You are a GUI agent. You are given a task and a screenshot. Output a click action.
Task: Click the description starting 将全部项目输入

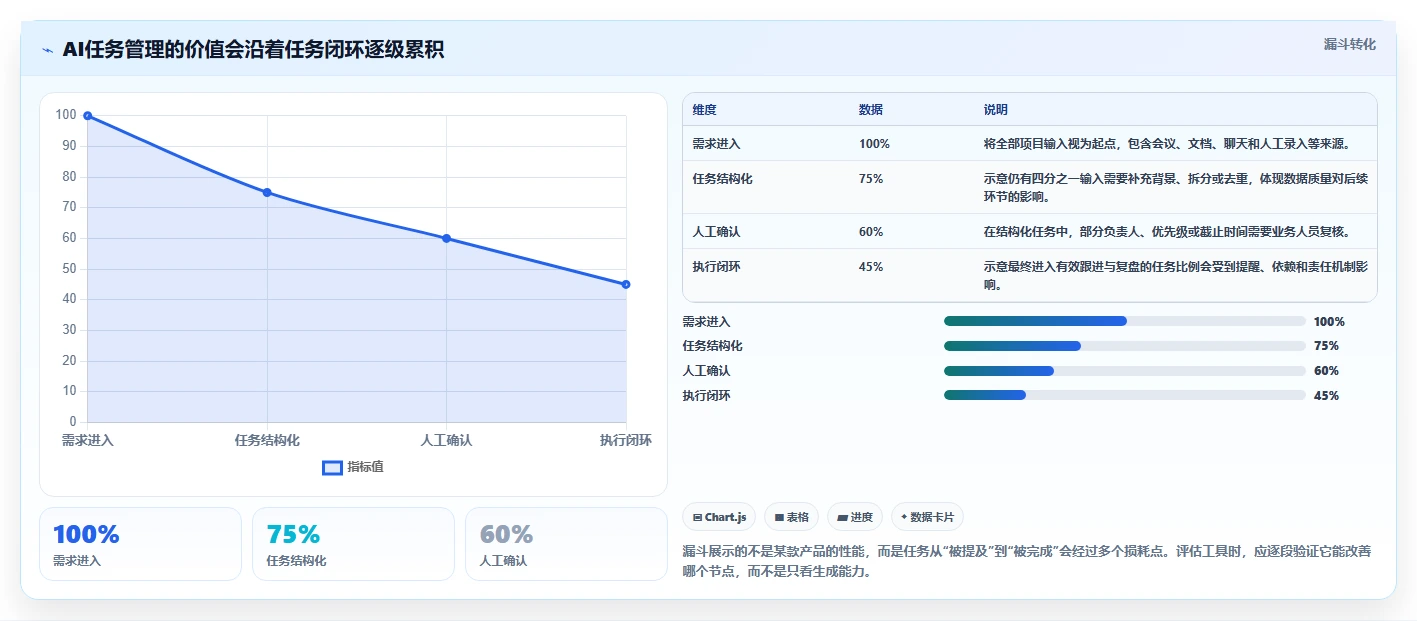coord(1167,144)
